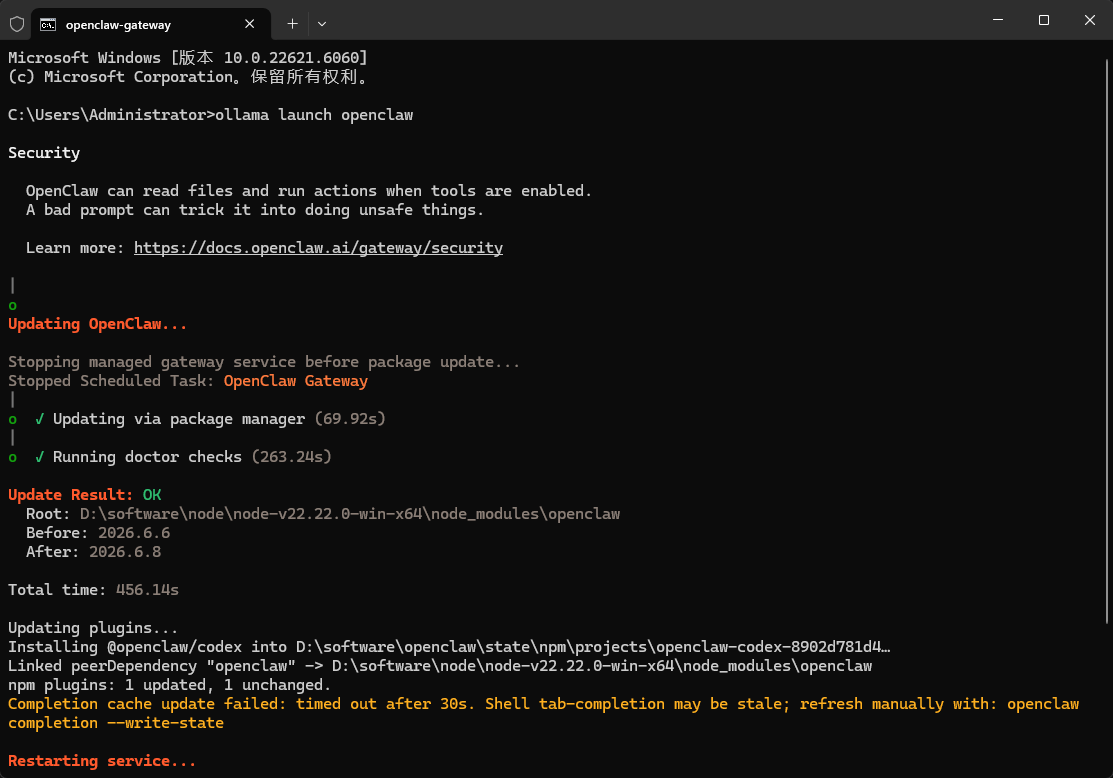1113x778 pixels.
Task: Click the shield icon in the title bar
Action: tap(17, 24)
